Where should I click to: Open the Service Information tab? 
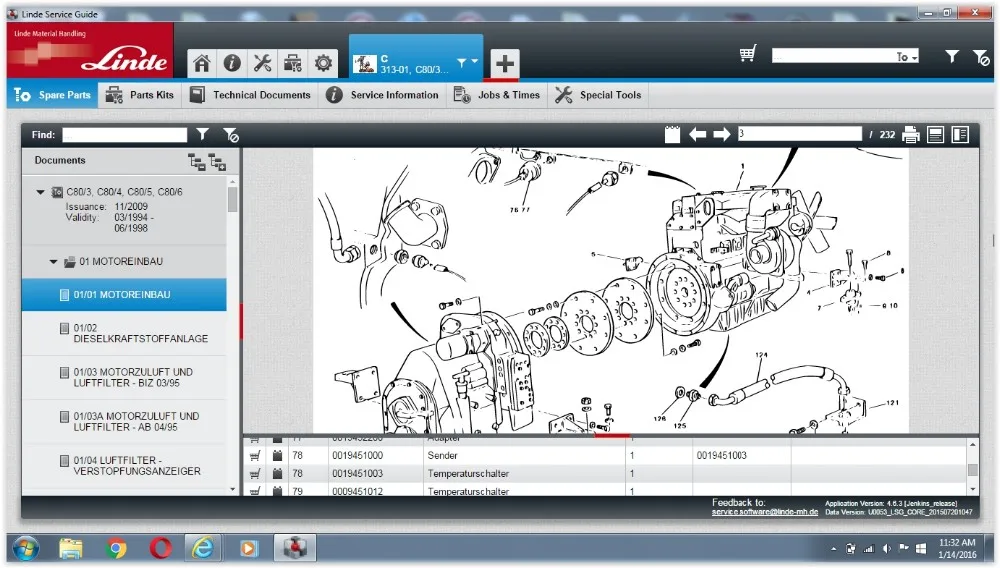[382, 95]
